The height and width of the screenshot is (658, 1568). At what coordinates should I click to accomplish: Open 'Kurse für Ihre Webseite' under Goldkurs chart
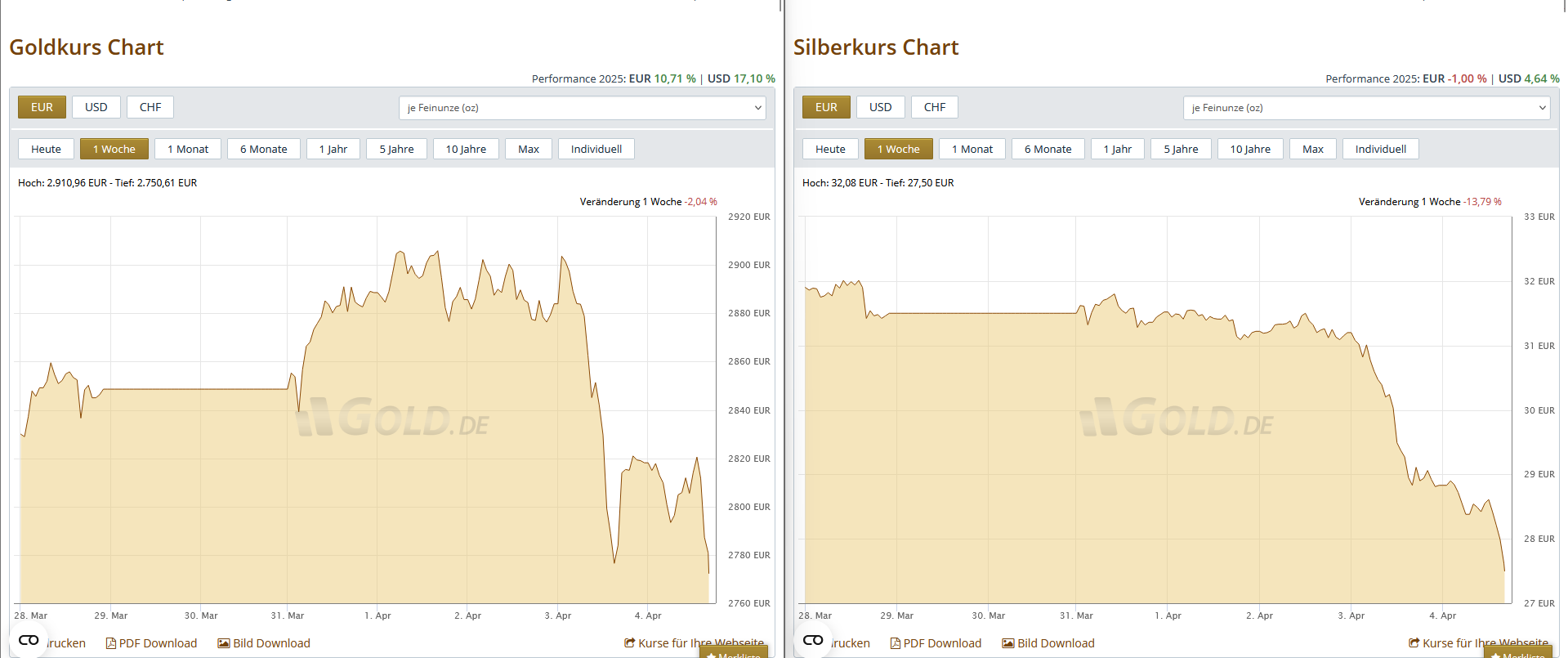click(x=695, y=643)
